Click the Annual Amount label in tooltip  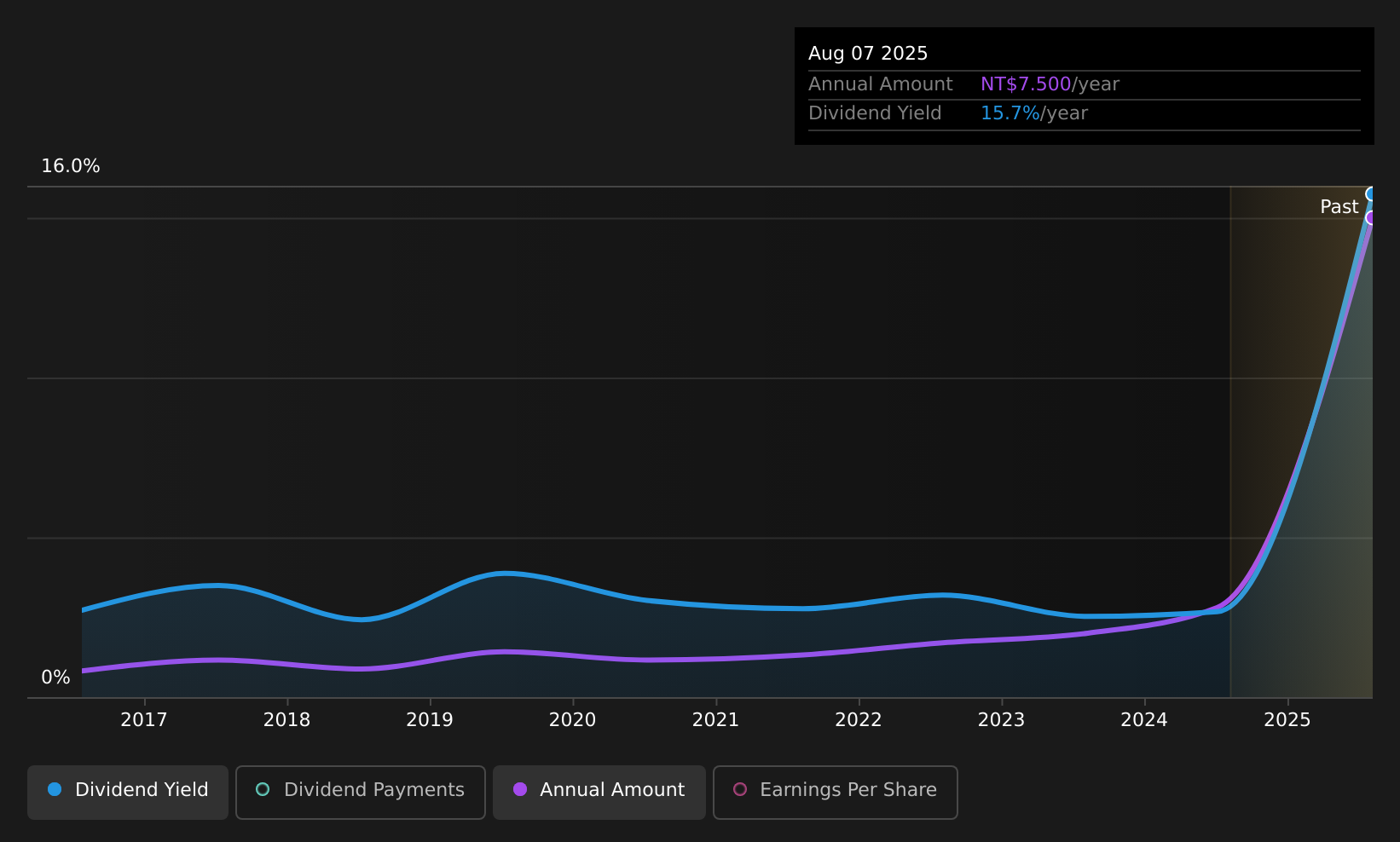[881, 84]
